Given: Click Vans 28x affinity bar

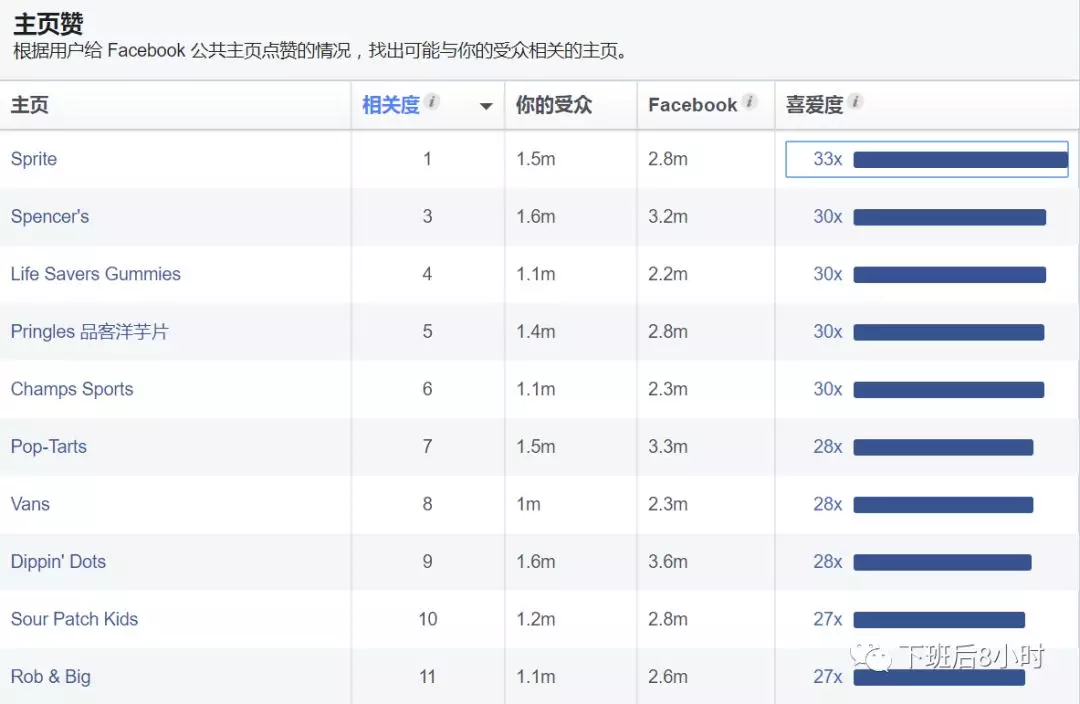Looking at the screenshot, I should point(943,505).
